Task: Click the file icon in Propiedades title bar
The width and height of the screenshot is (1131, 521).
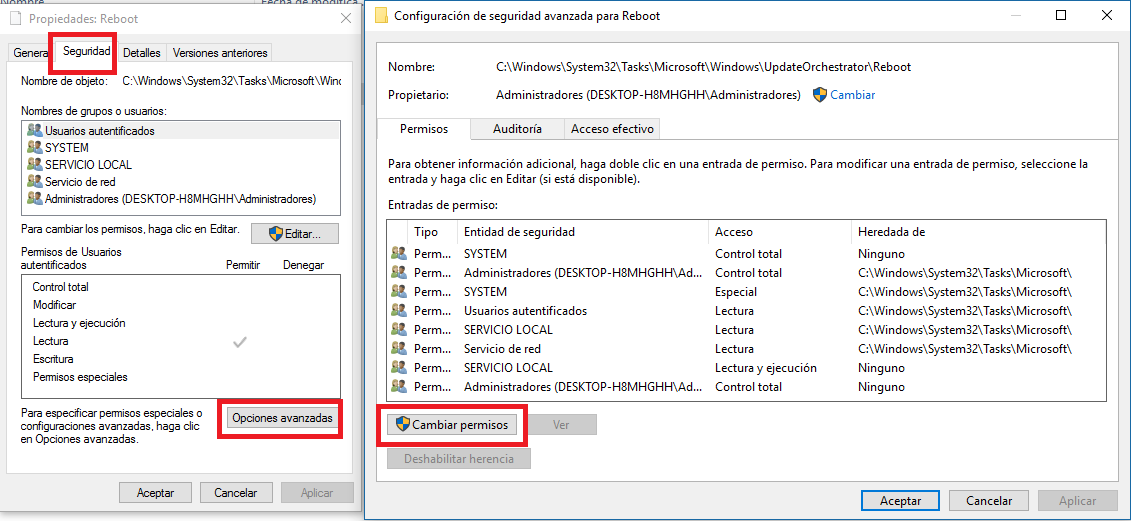Action: point(14,19)
